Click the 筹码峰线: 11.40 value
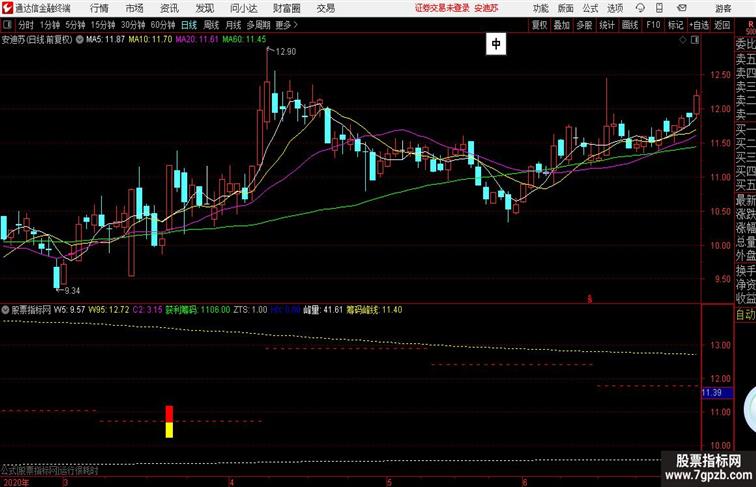 [x=374, y=310]
